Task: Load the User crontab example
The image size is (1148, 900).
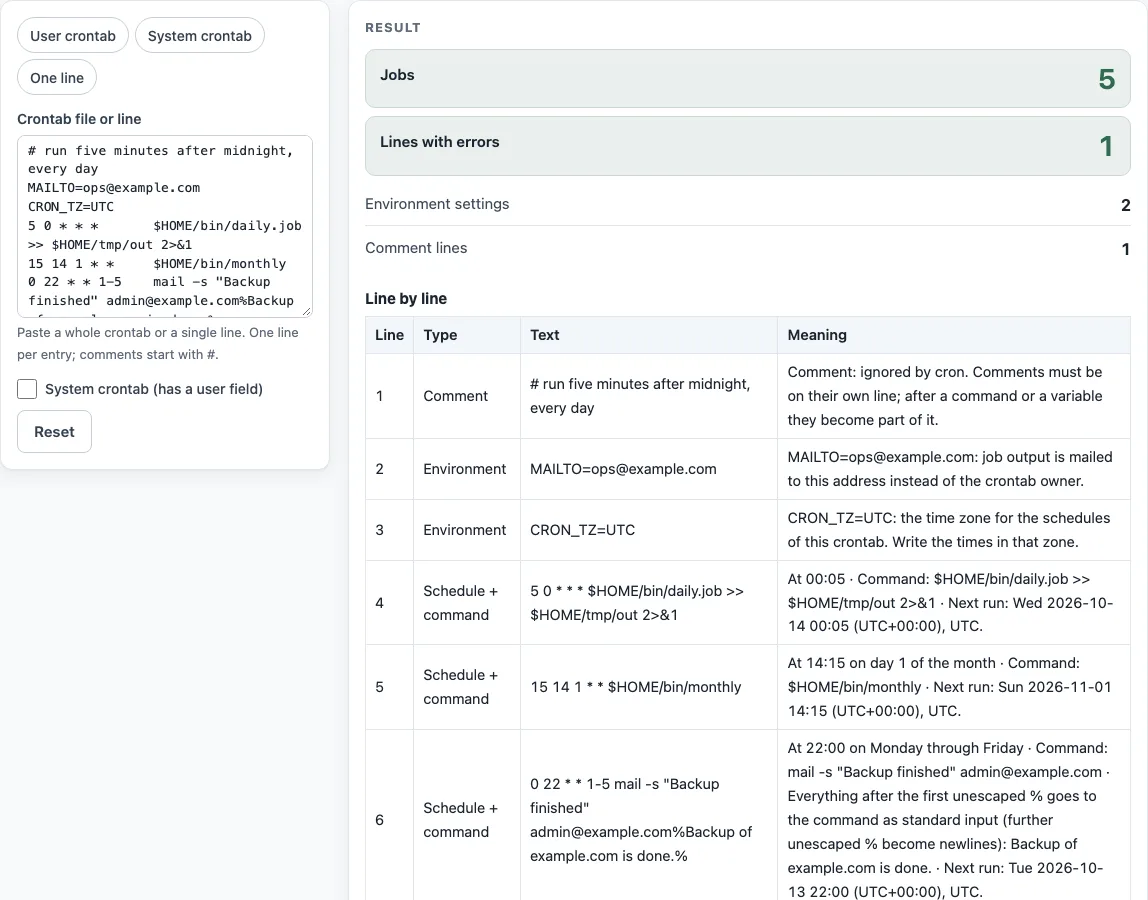Action: coord(72,36)
